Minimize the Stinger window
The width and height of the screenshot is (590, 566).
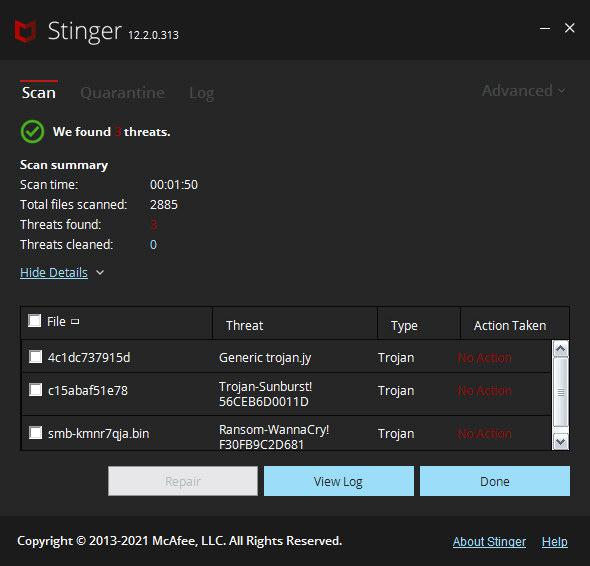pos(545,28)
